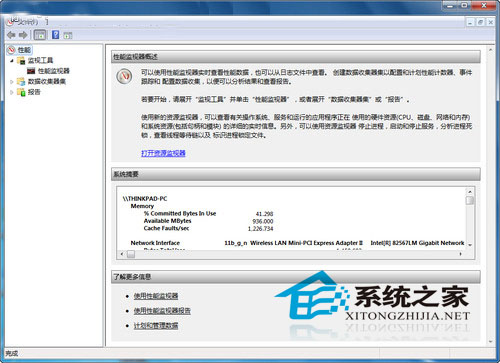The image size is (500, 363).
Task: Click system summary horizontal scroll right arrow
Action: point(461,254)
